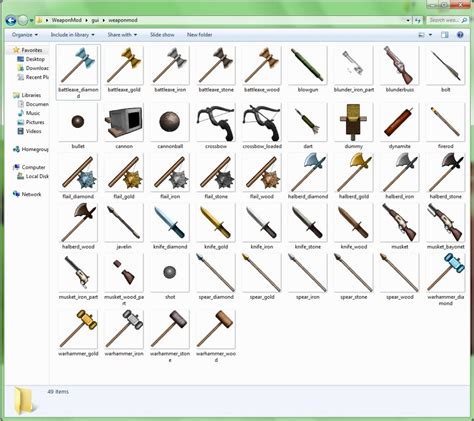Open the recent pages dropdown arrow
Image resolution: width=474 pixels, height=421 pixels.
click(x=31, y=20)
